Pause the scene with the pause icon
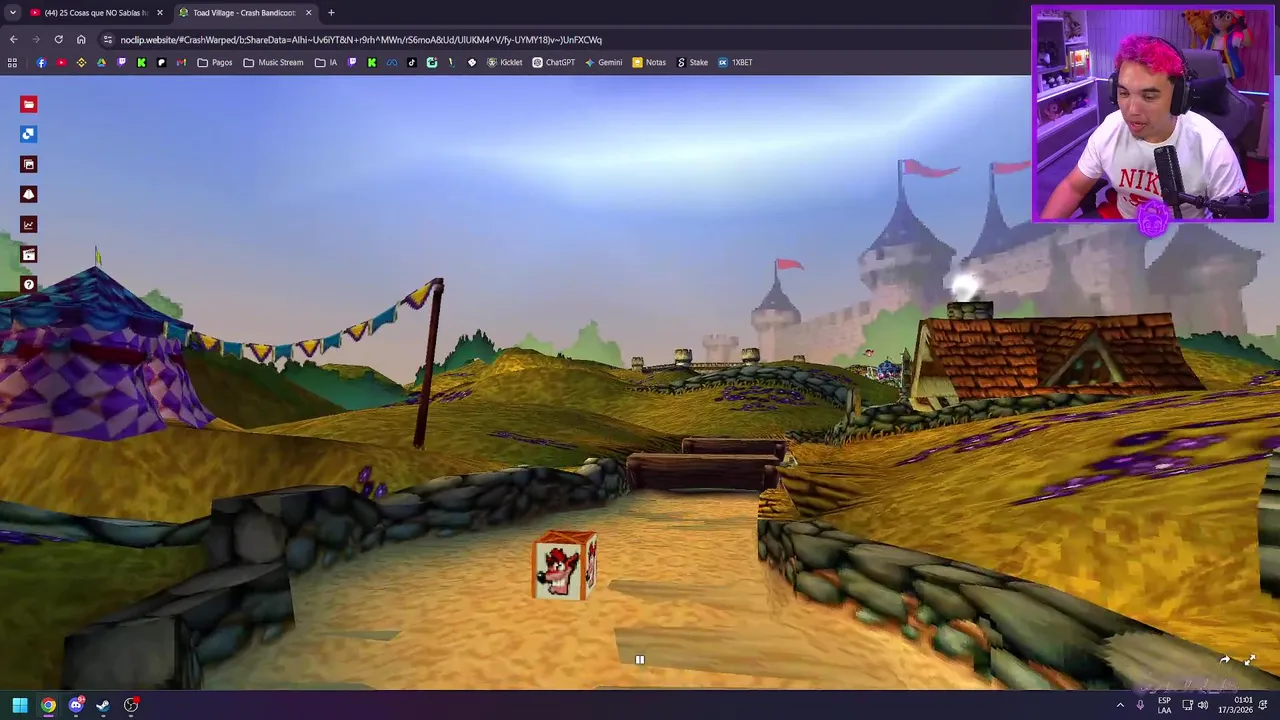 click(640, 659)
